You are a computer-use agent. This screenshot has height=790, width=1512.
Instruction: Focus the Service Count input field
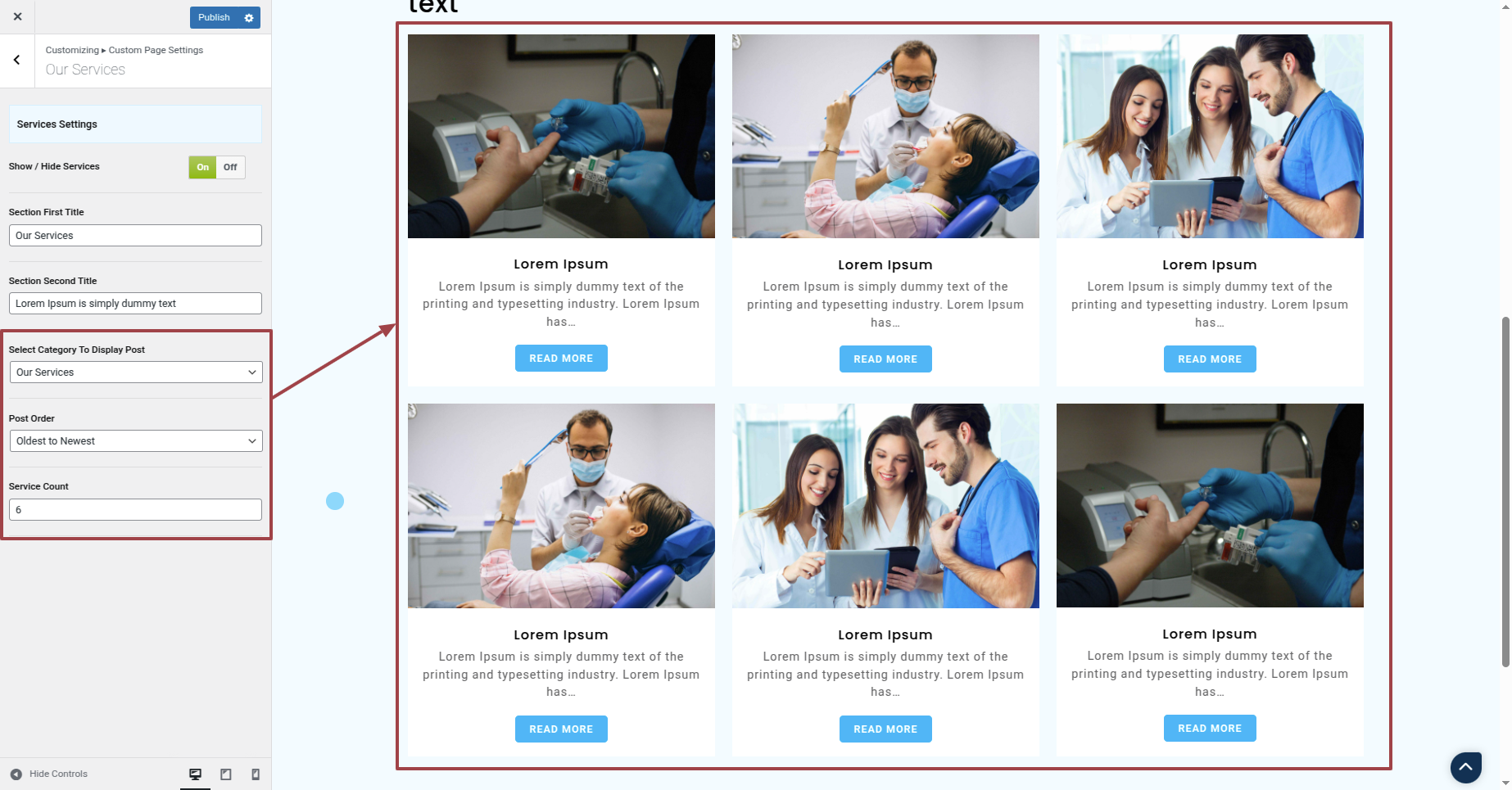point(135,509)
